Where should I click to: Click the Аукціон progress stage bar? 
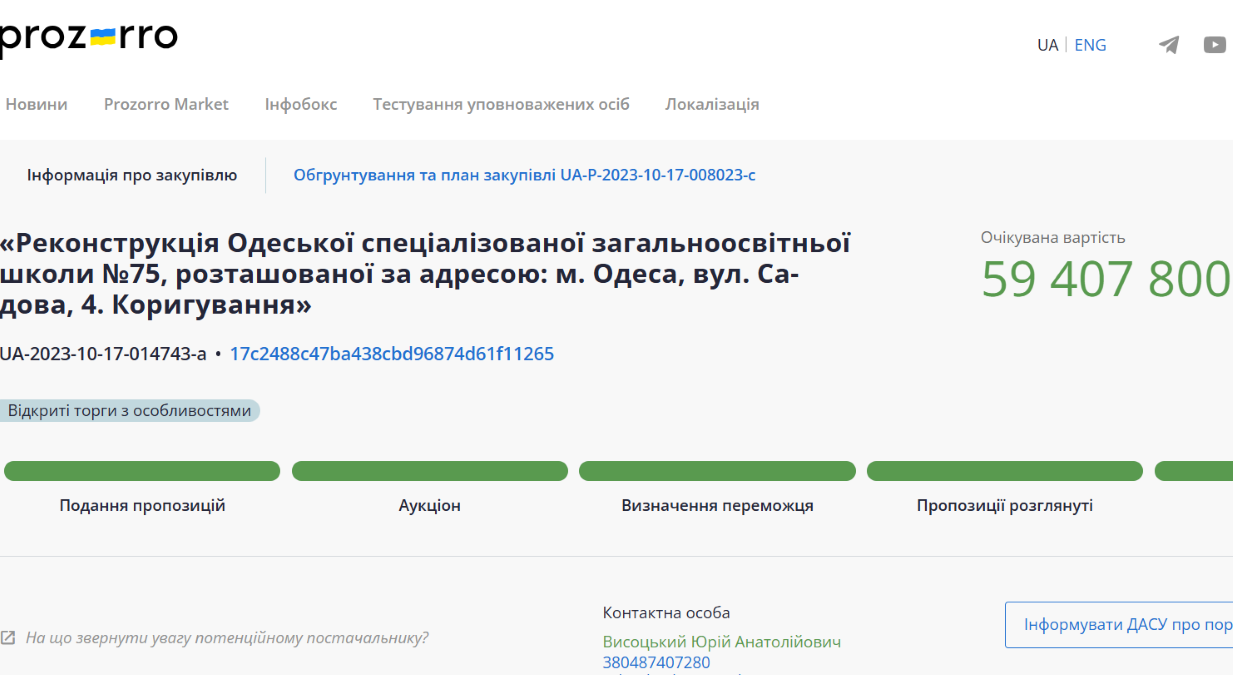coord(430,471)
